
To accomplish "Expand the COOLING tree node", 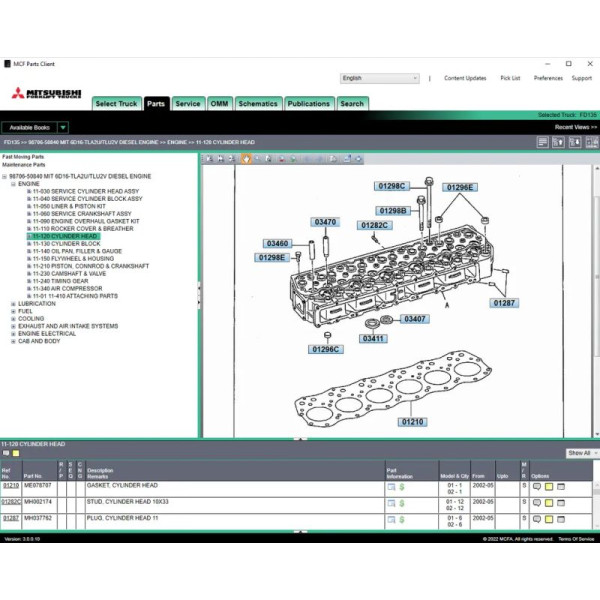I will (x=13, y=319).
